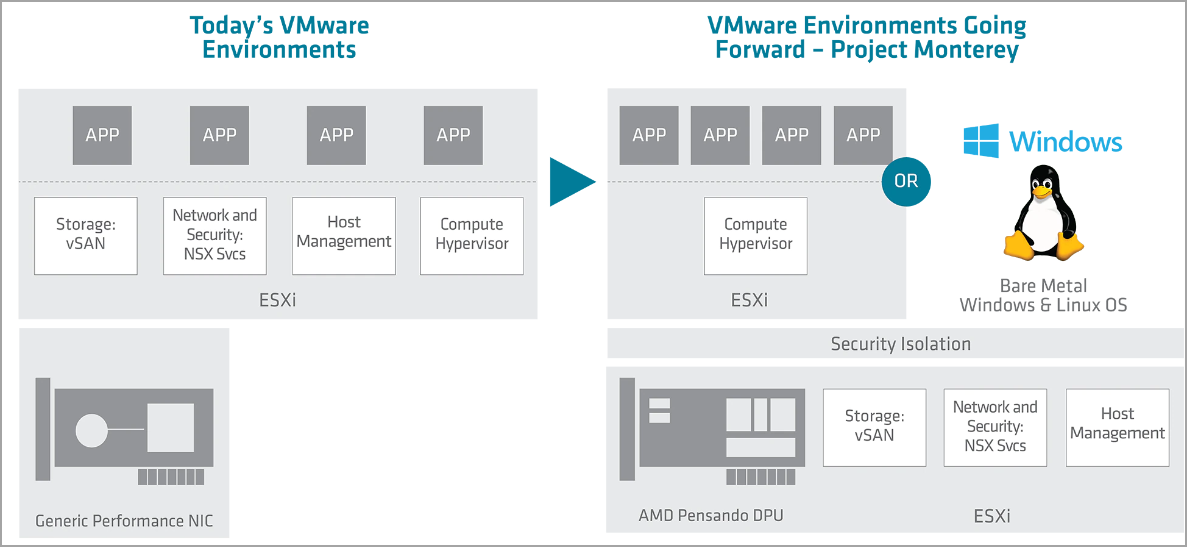
Task: Select the Windows four-pane logo
Action: (x=980, y=141)
